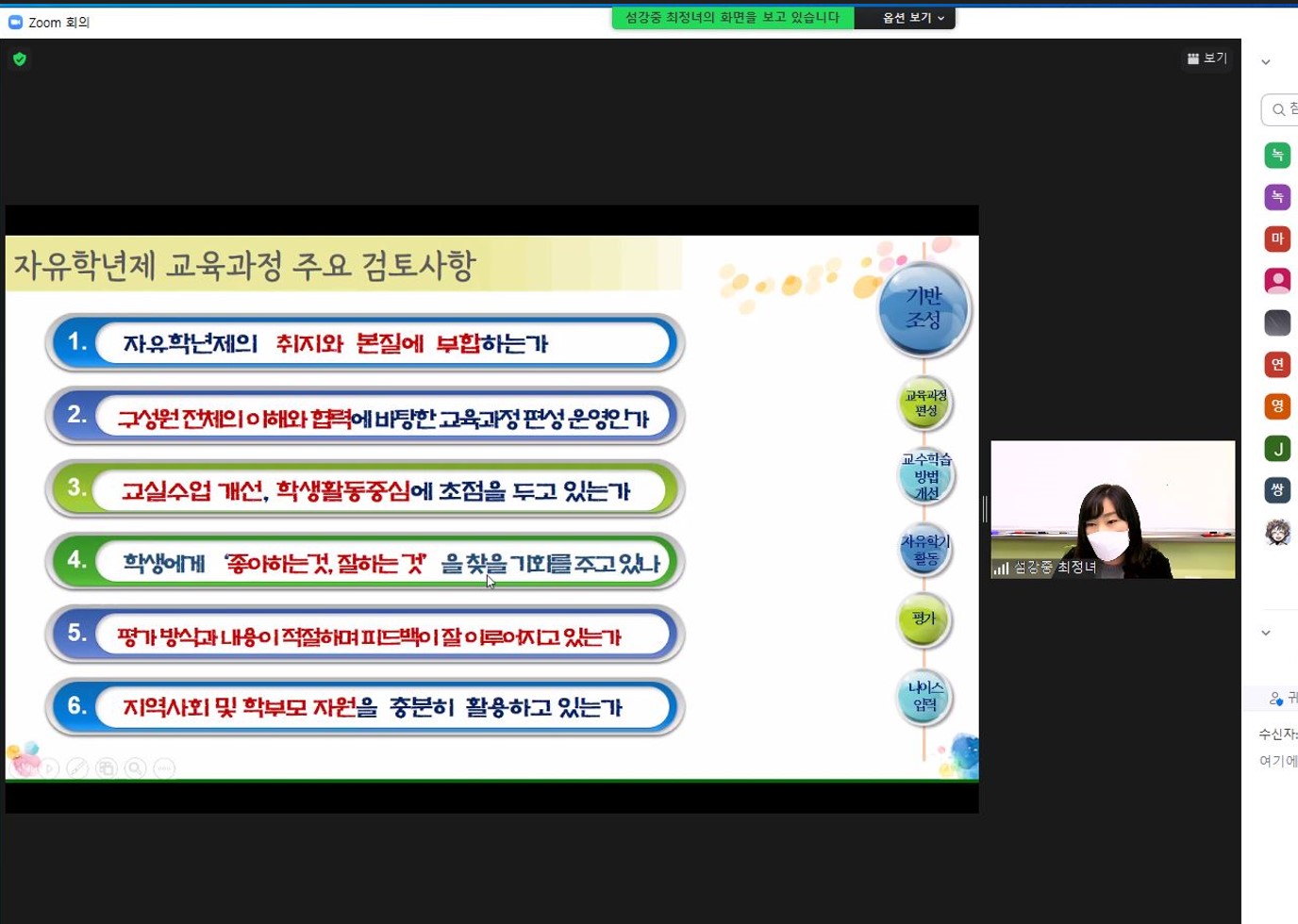
Task: Collapse the participants panel chevron
Action: [1266, 62]
